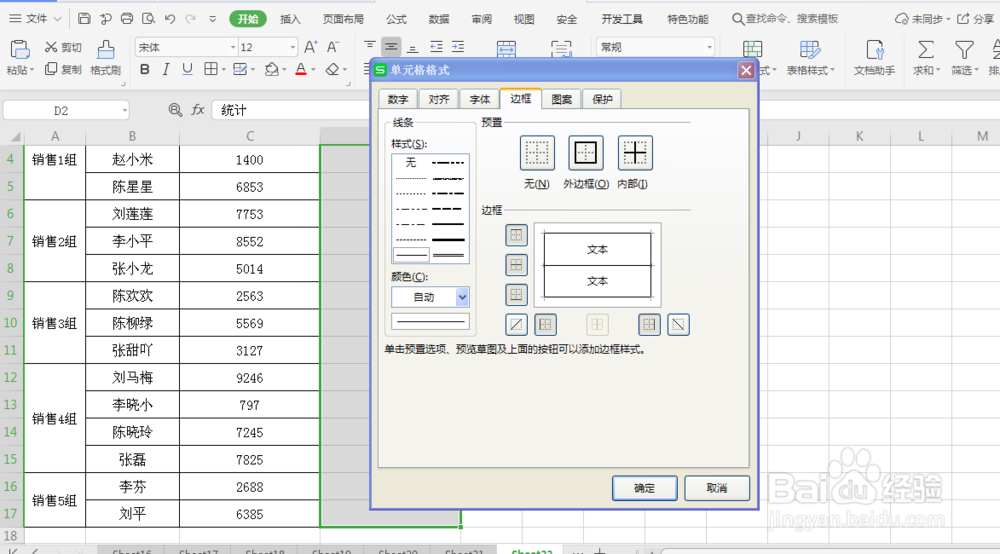Open the number format dropdown (常规)
This screenshot has width=1000, height=554.
pyautogui.click(x=709, y=47)
